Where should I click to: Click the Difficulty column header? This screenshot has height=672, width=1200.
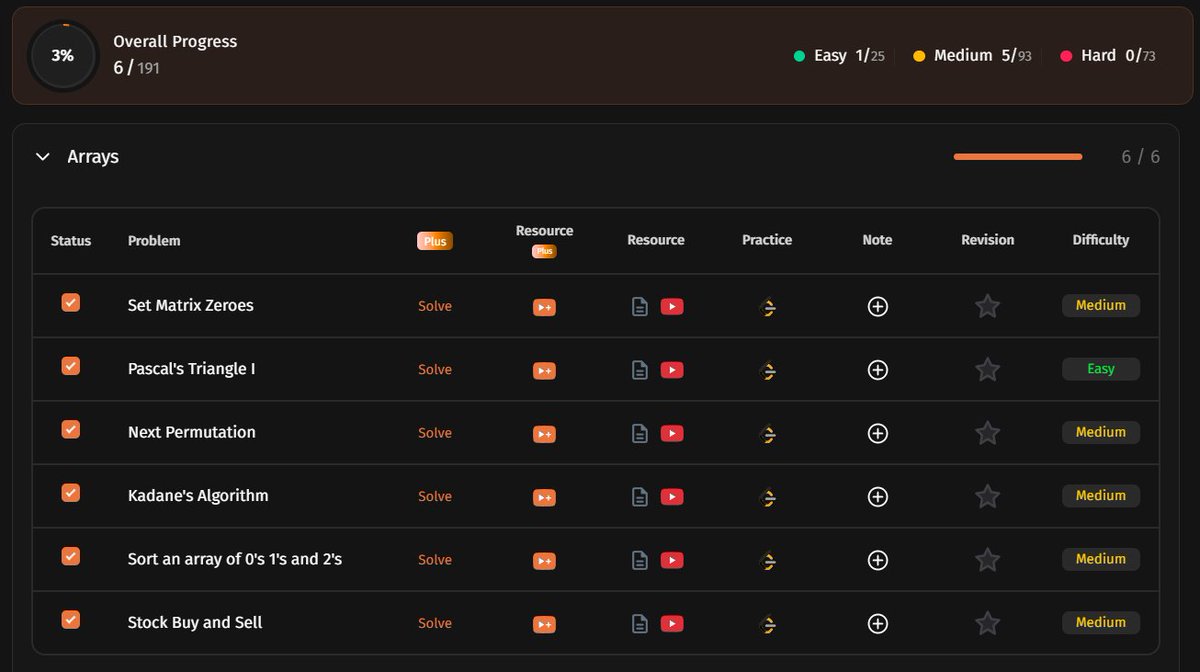(1101, 240)
